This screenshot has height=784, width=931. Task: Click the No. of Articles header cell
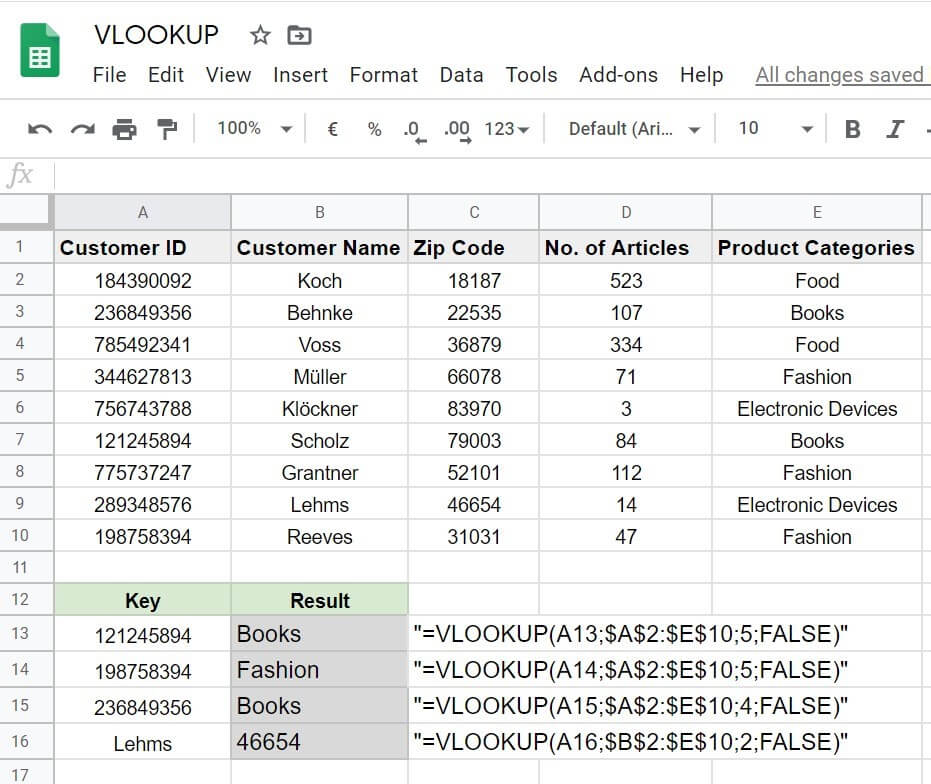[626, 247]
